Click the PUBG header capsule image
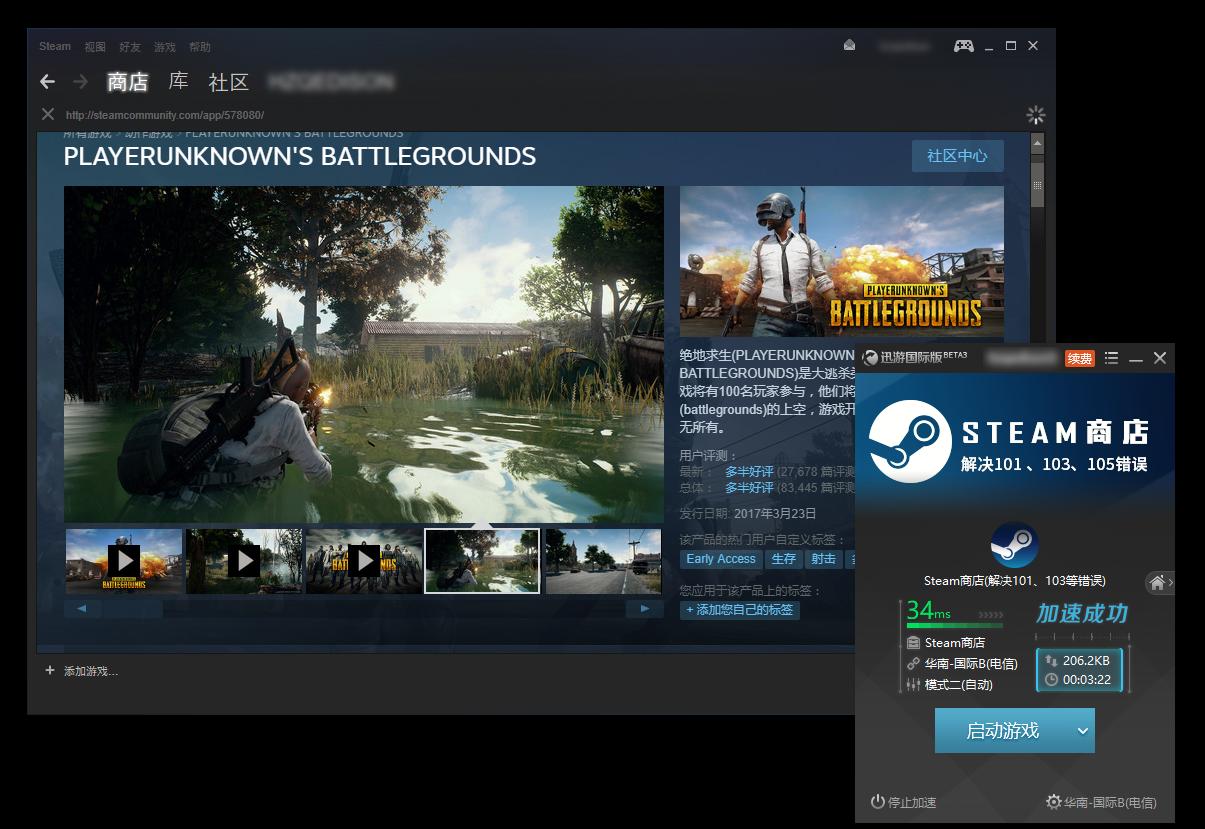Screen dimensions: 1205x829 click(x=841, y=260)
